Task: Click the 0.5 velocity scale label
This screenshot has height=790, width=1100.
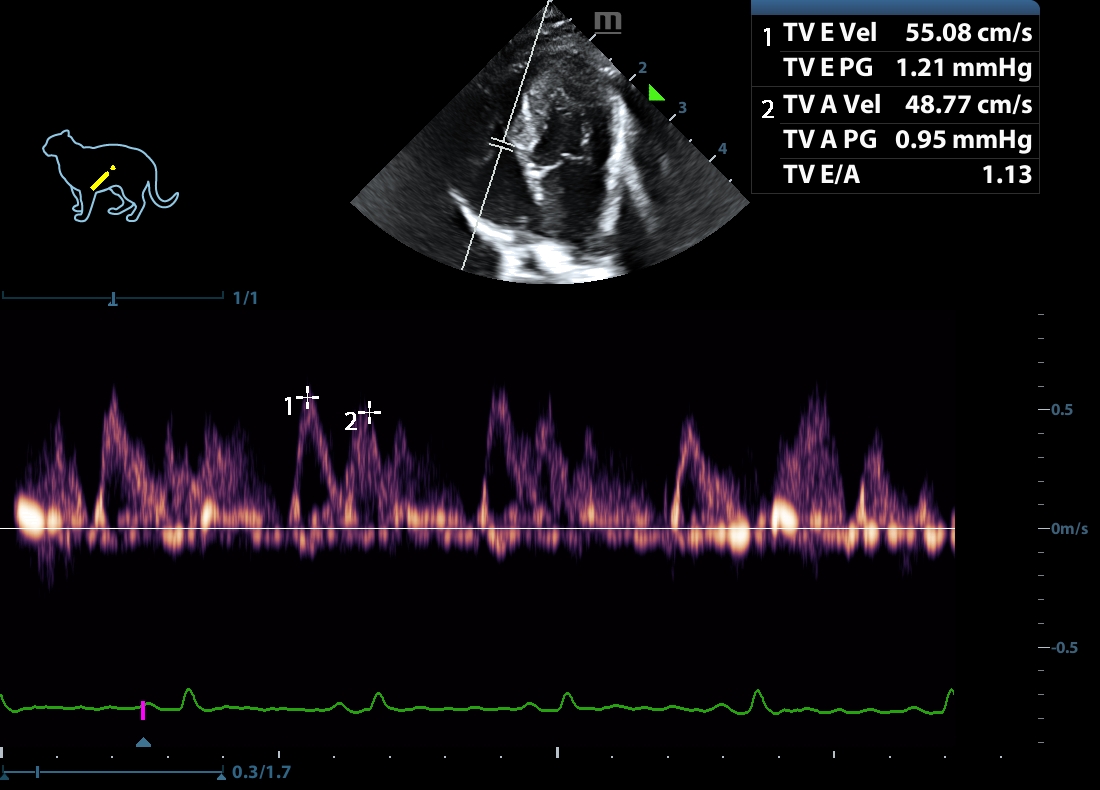Action: pyautogui.click(x=1062, y=410)
